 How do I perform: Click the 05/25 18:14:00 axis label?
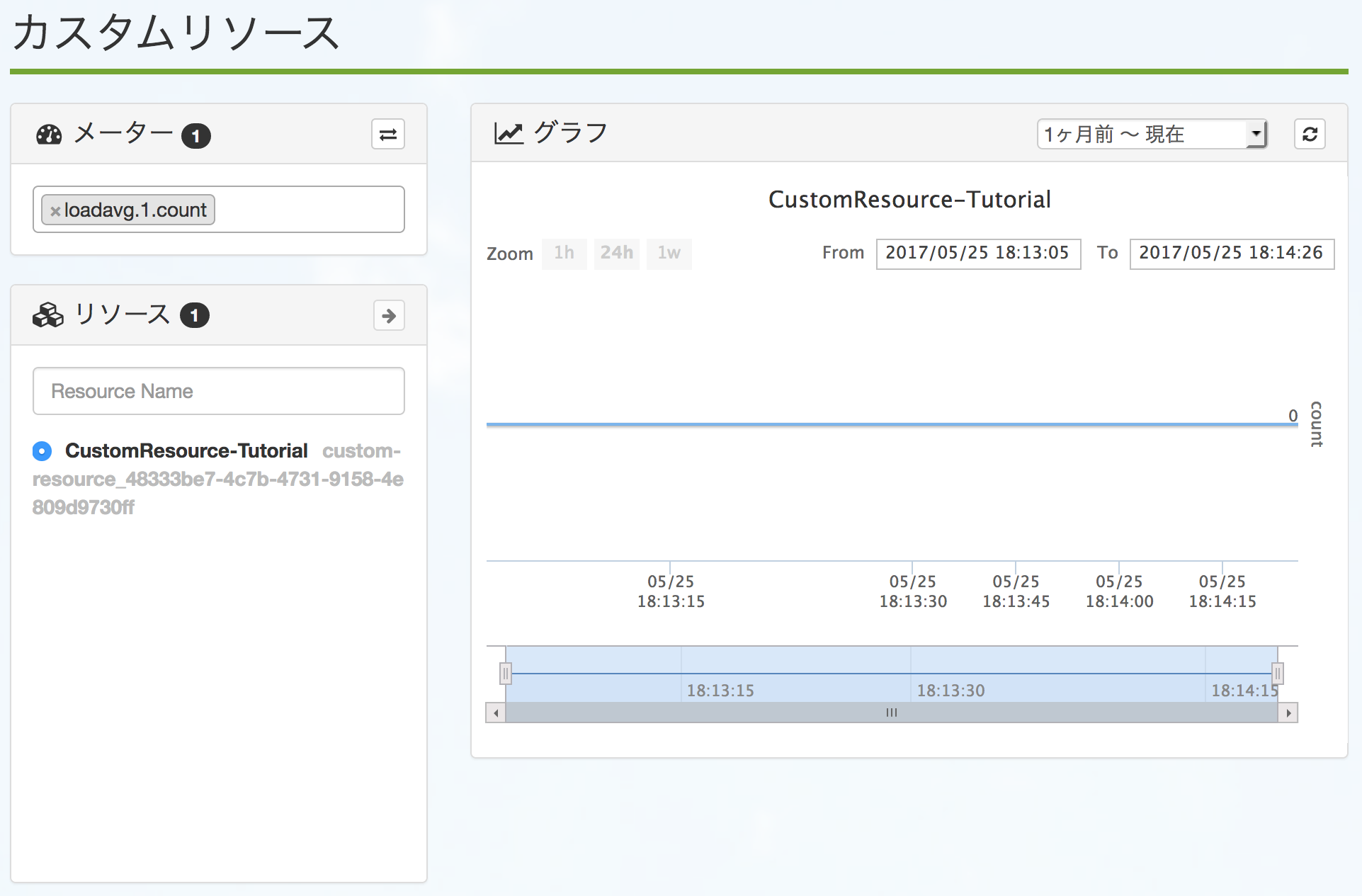click(1119, 591)
